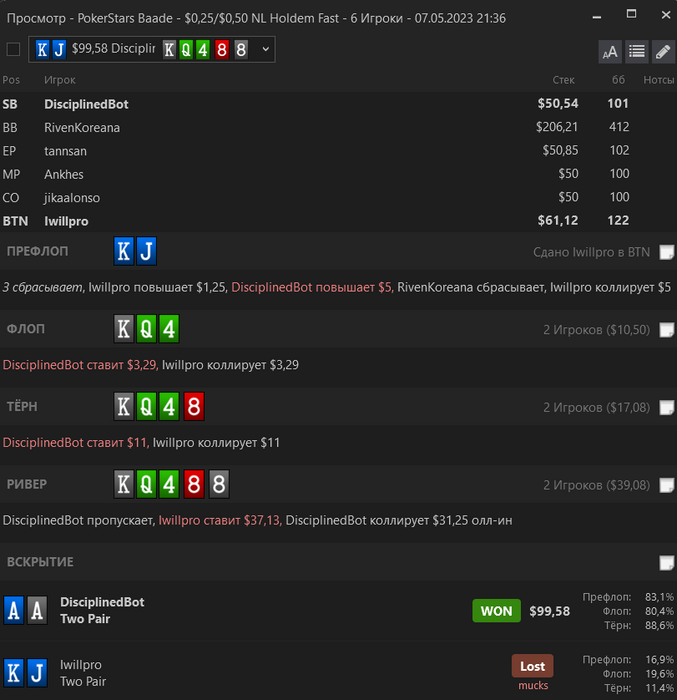This screenshot has height=700, width=677.
Task: Add a note on the River street
Action: pos(666,485)
